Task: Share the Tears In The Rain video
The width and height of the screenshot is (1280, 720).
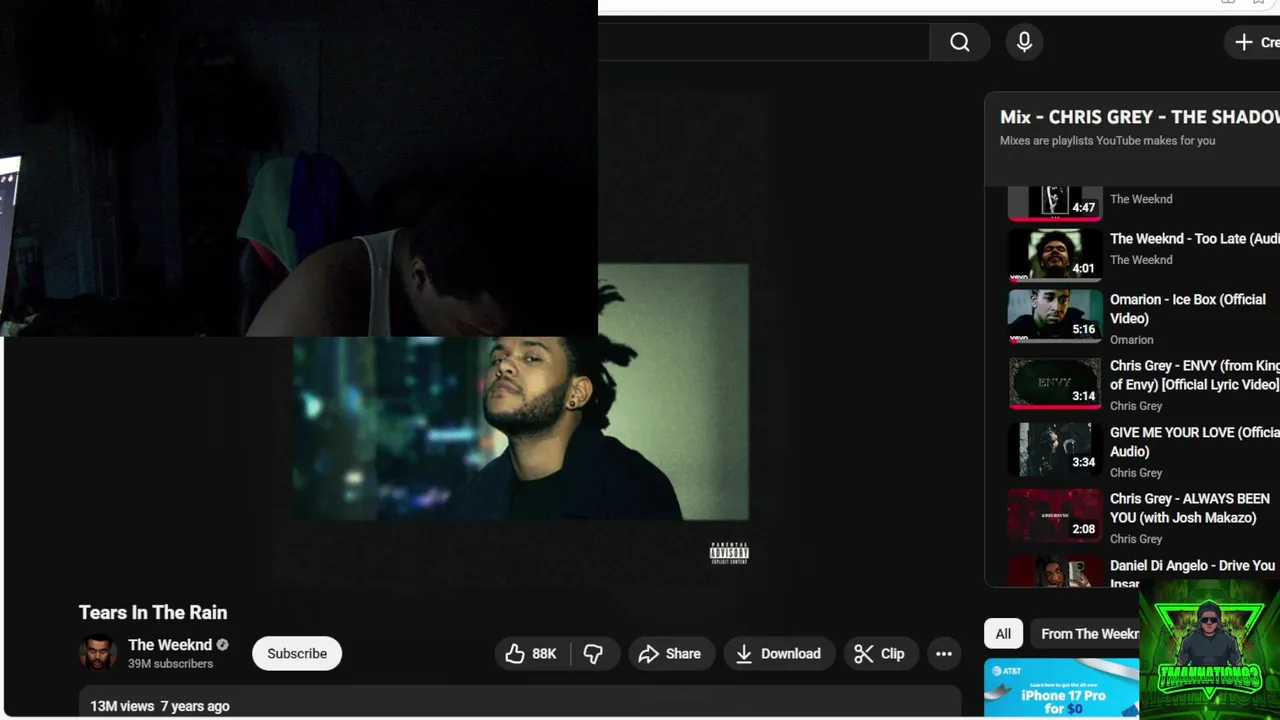Action: tap(672, 654)
